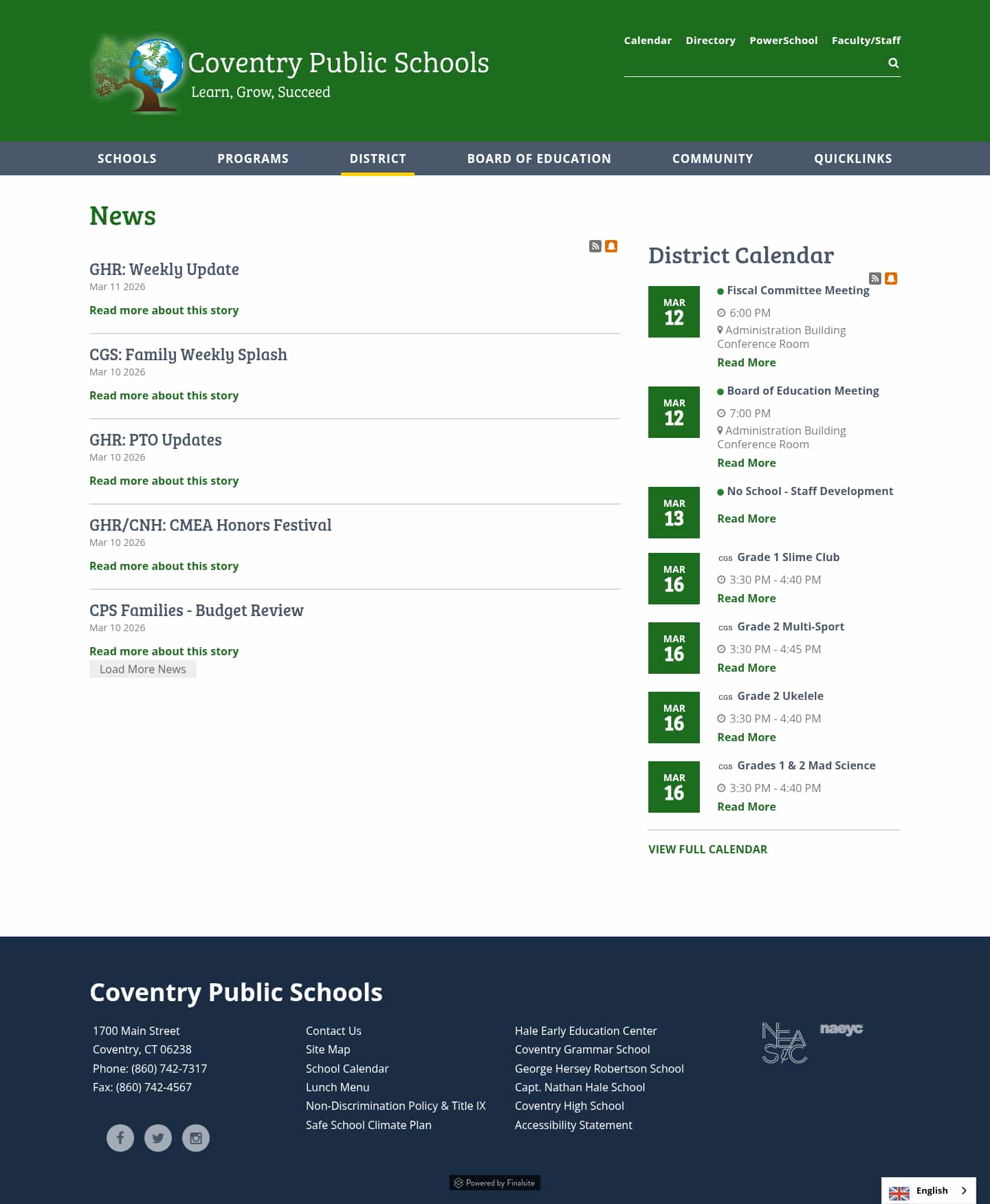Click the Calendar link in header

click(x=648, y=41)
